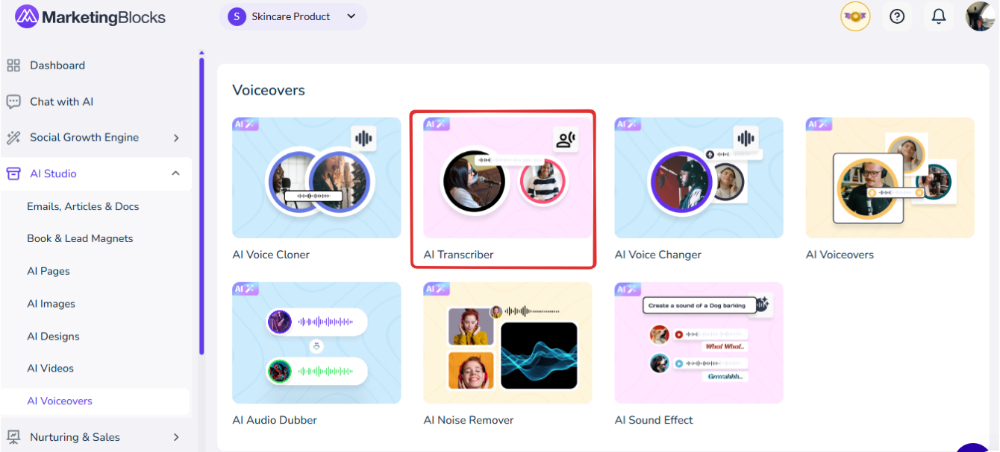Open the Skincare Product project dropdown

[292, 17]
